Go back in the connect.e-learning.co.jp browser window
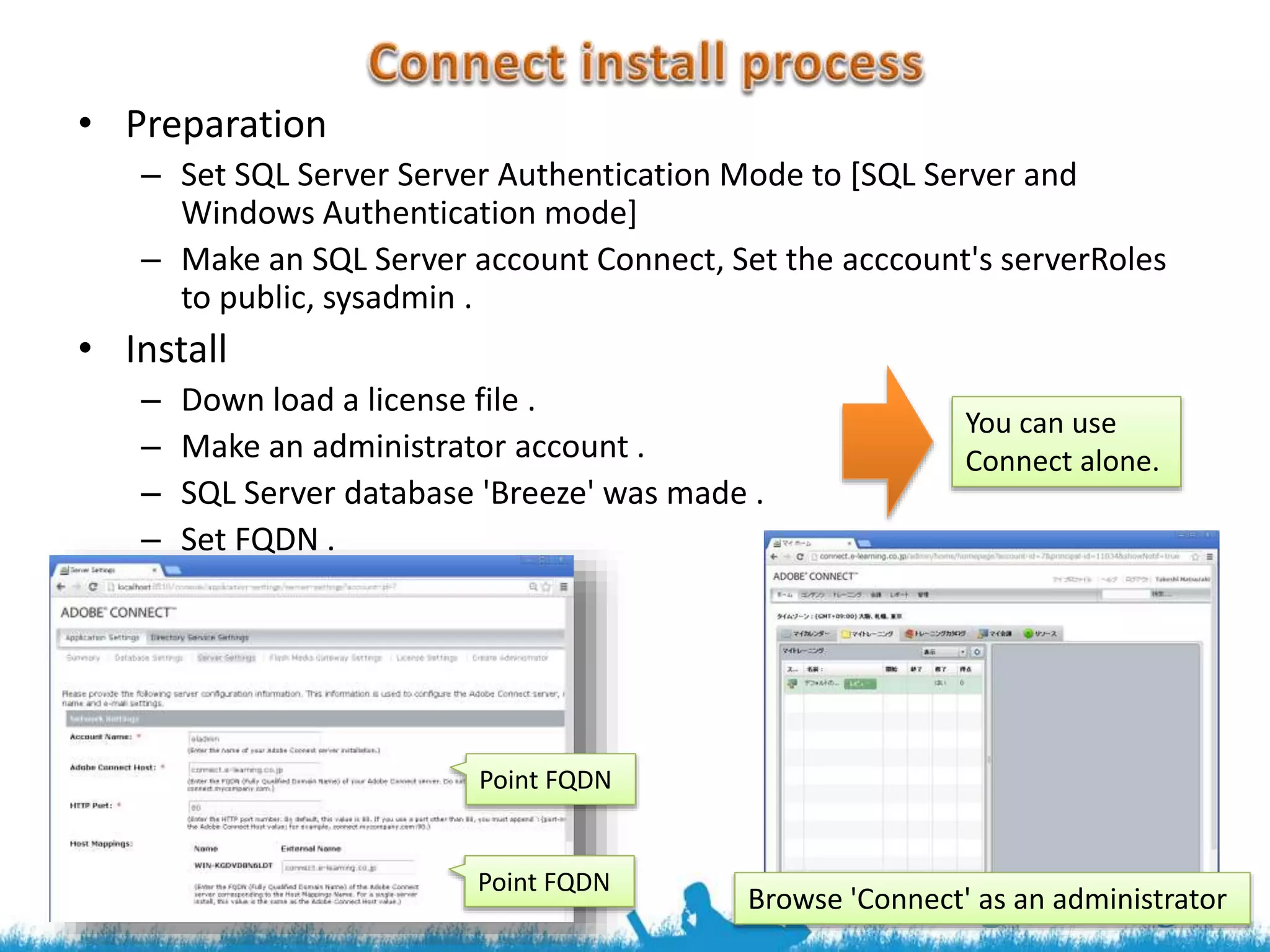The height and width of the screenshot is (952, 1270). 774,557
